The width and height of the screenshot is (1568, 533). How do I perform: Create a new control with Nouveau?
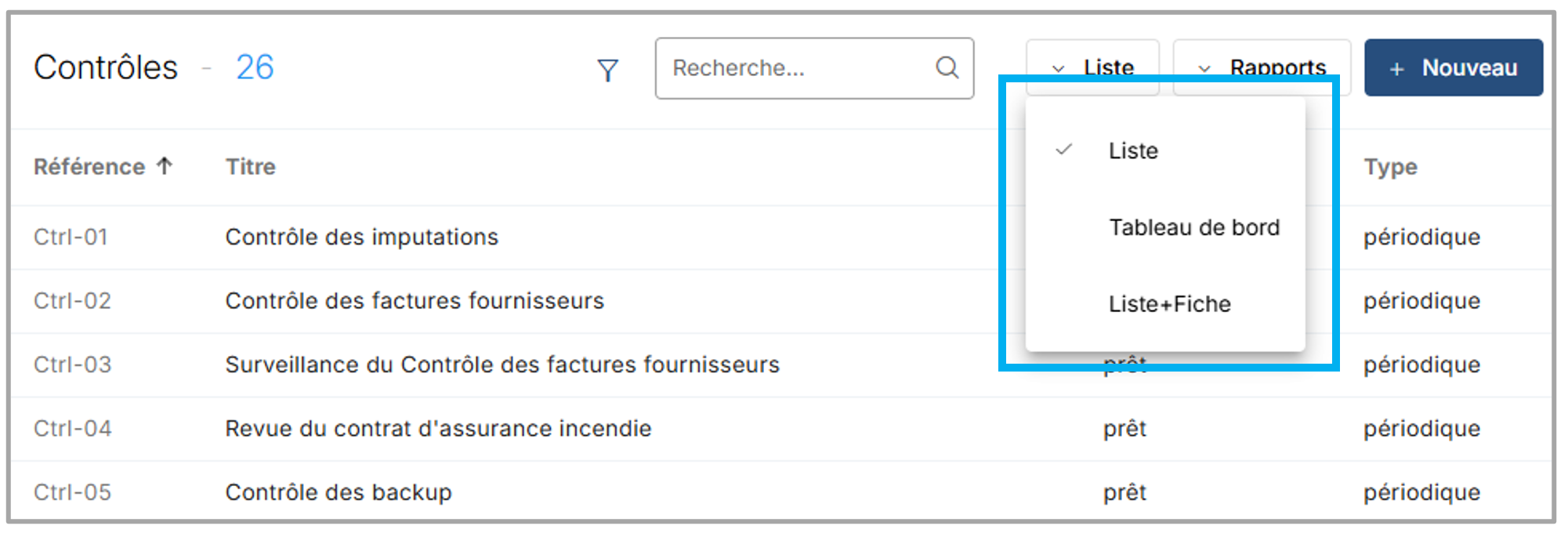coord(1454,68)
